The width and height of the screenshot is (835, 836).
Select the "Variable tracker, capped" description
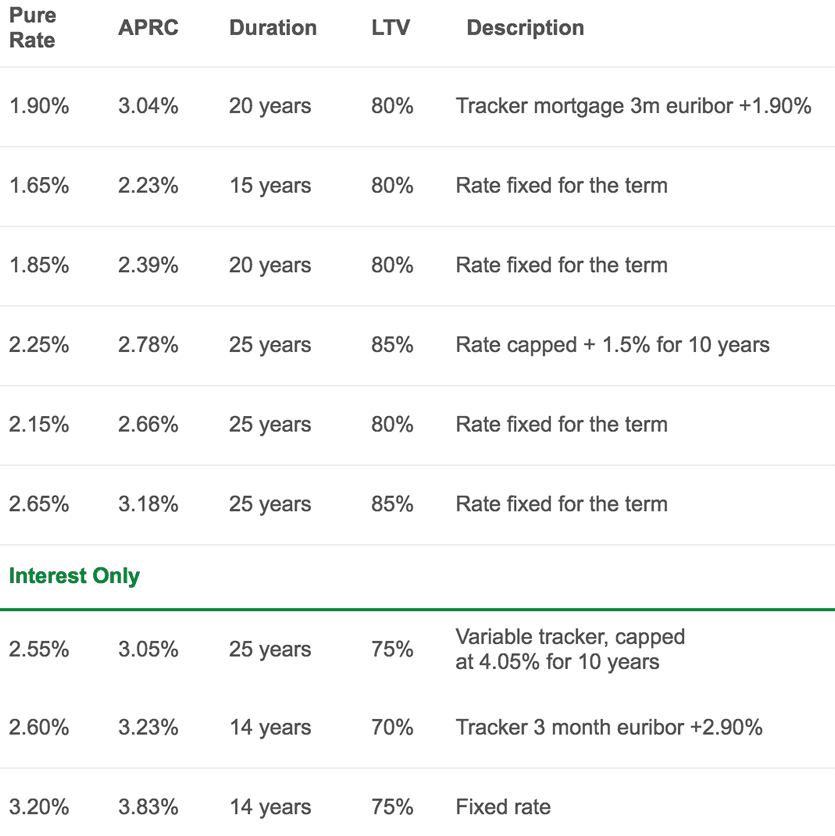point(570,637)
